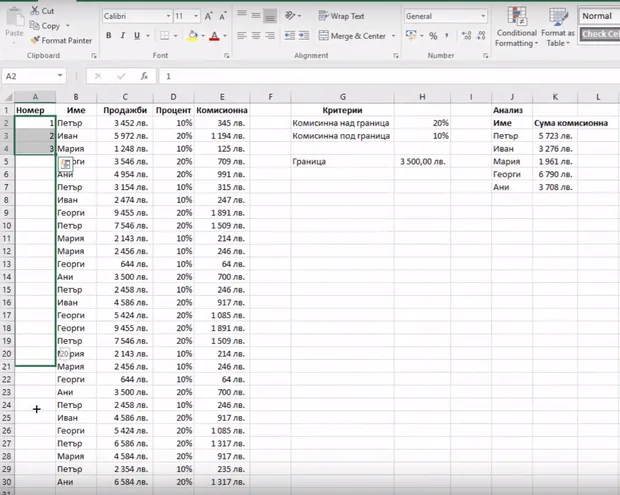This screenshot has height=495, width=620.
Task: Toggle Underline formatting
Action: [137, 36]
